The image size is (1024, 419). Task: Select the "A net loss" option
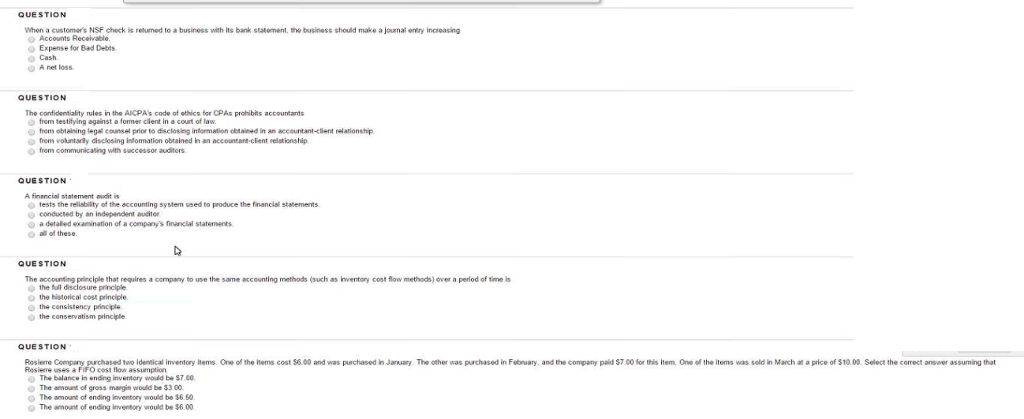(31, 67)
